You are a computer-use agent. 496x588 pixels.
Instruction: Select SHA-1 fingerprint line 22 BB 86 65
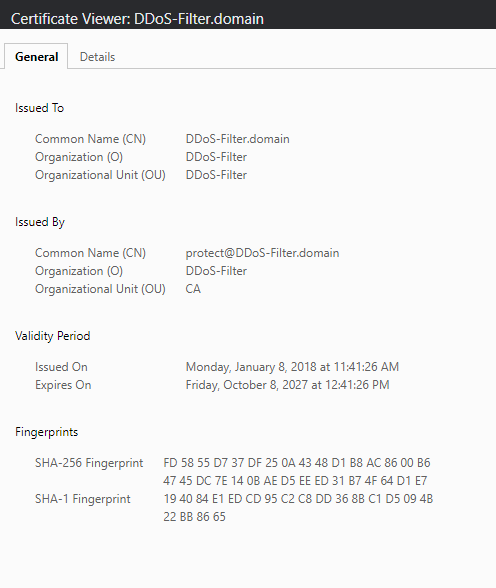pyautogui.click(x=194, y=517)
